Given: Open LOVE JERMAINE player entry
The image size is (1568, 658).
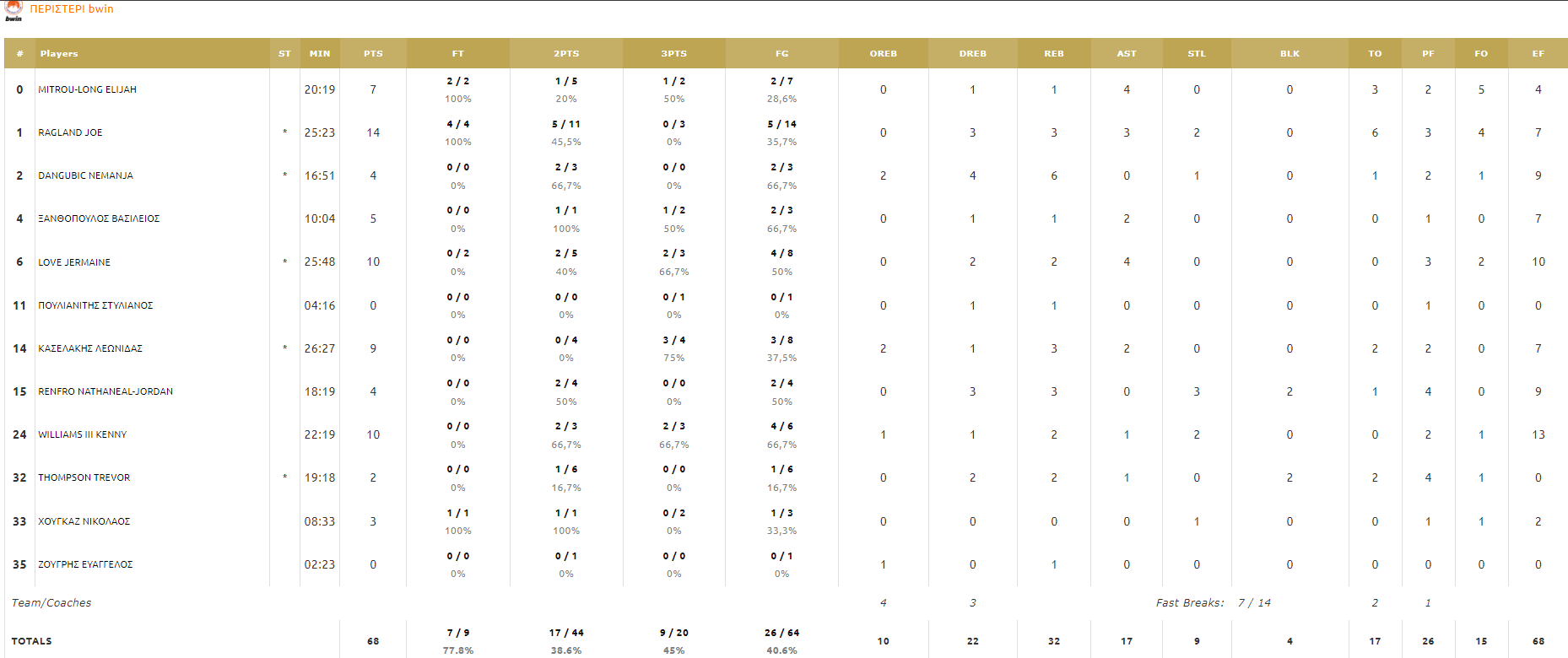Looking at the screenshot, I should pyautogui.click(x=74, y=262).
